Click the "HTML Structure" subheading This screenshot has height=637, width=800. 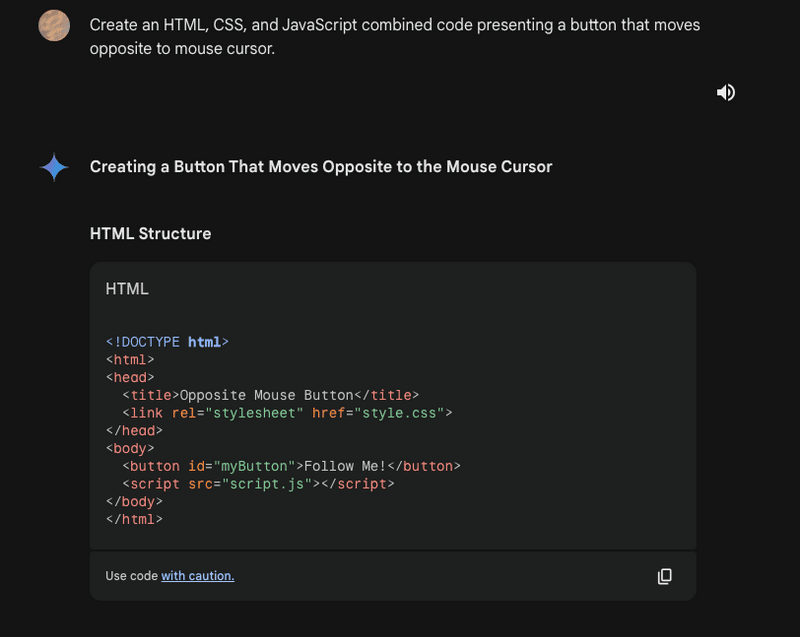tap(150, 234)
